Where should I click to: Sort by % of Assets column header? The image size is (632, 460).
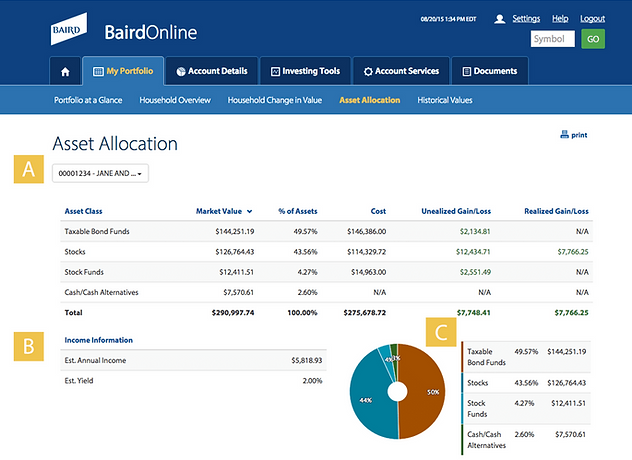coord(298,211)
